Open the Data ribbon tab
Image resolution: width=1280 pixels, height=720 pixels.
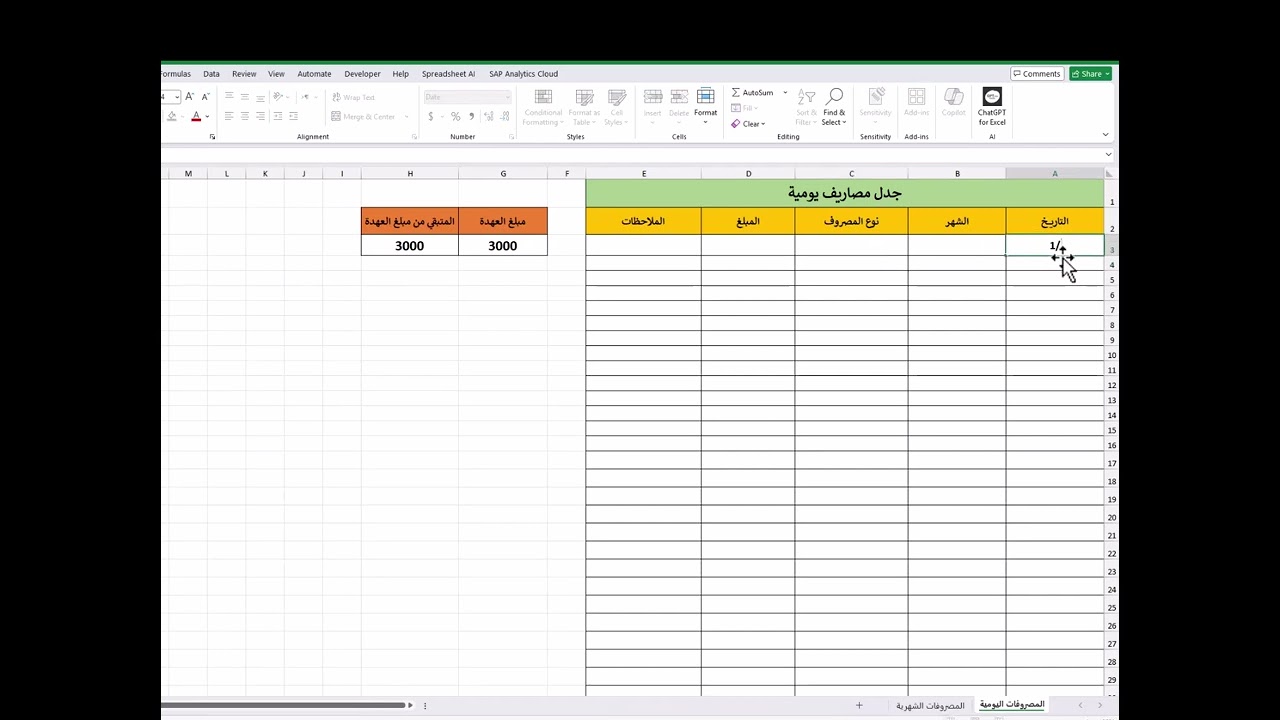(x=211, y=73)
